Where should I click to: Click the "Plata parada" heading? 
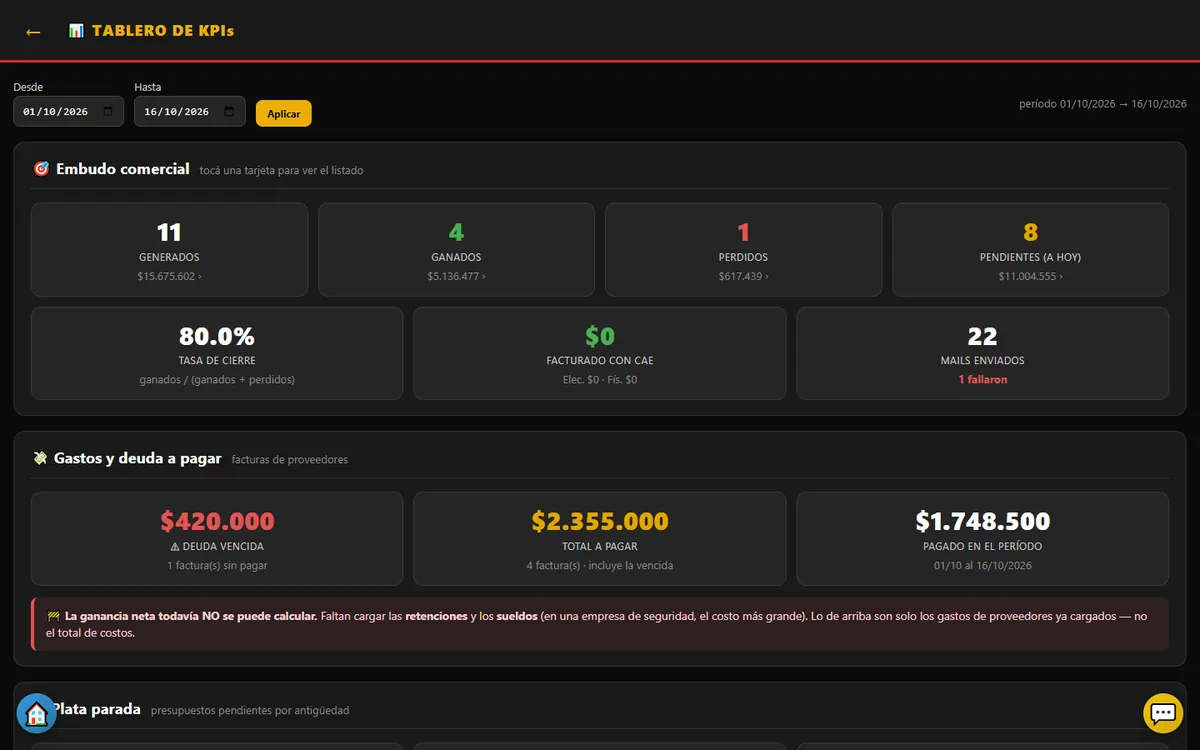coord(96,709)
